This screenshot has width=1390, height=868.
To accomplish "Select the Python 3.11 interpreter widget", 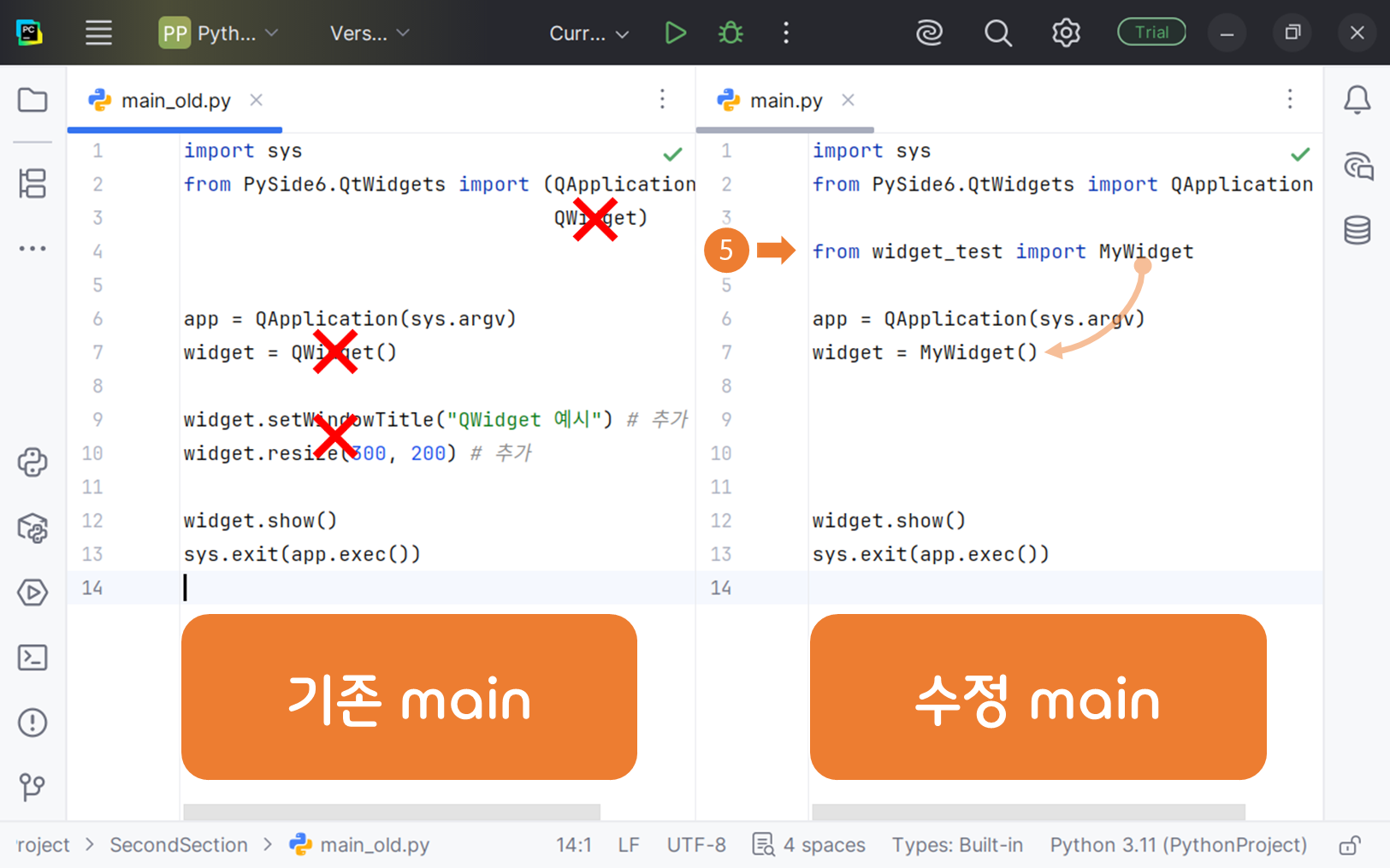I will point(1179,845).
